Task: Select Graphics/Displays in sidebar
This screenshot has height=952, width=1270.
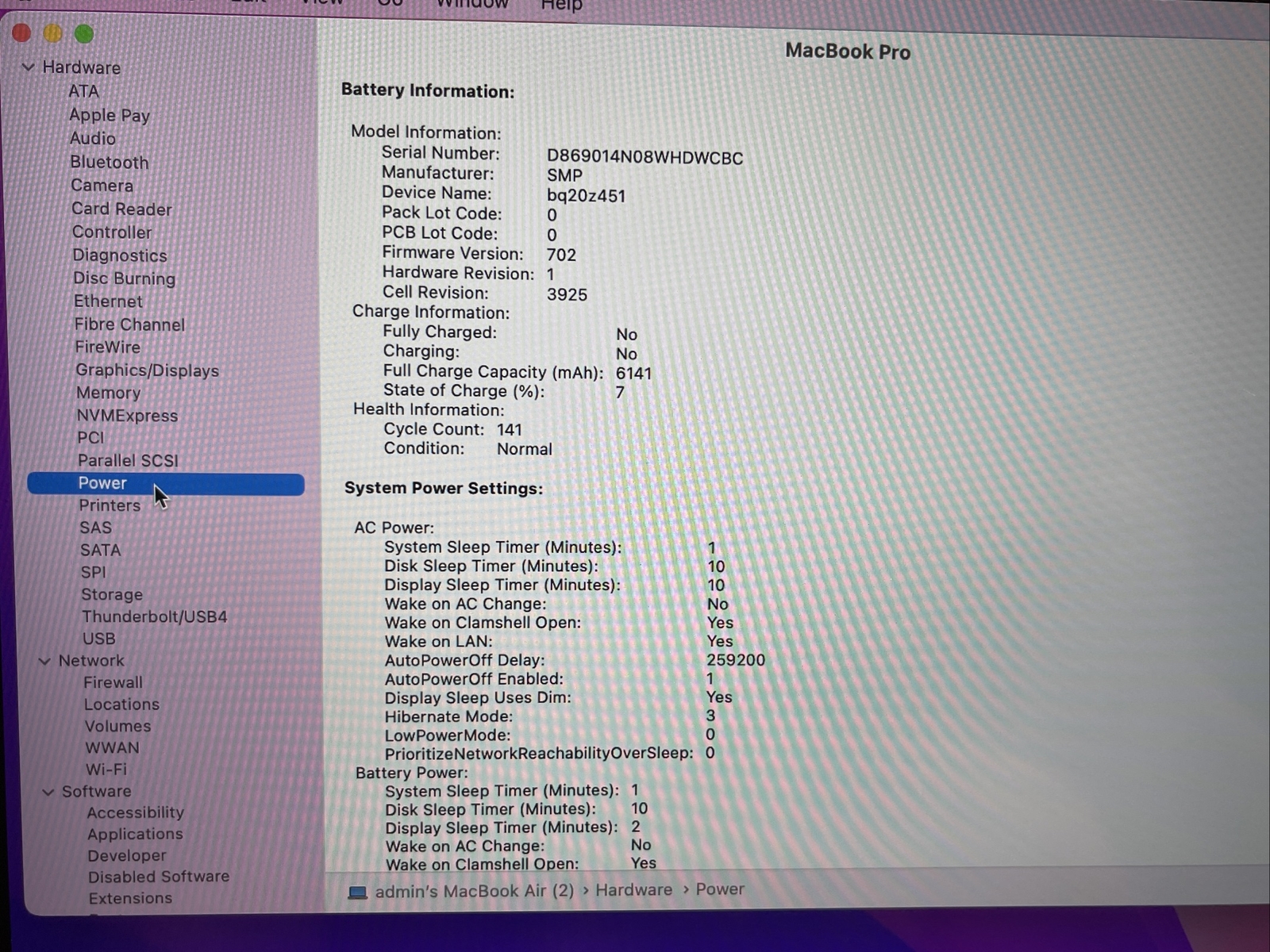Action: pyautogui.click(x=148, y=370)
